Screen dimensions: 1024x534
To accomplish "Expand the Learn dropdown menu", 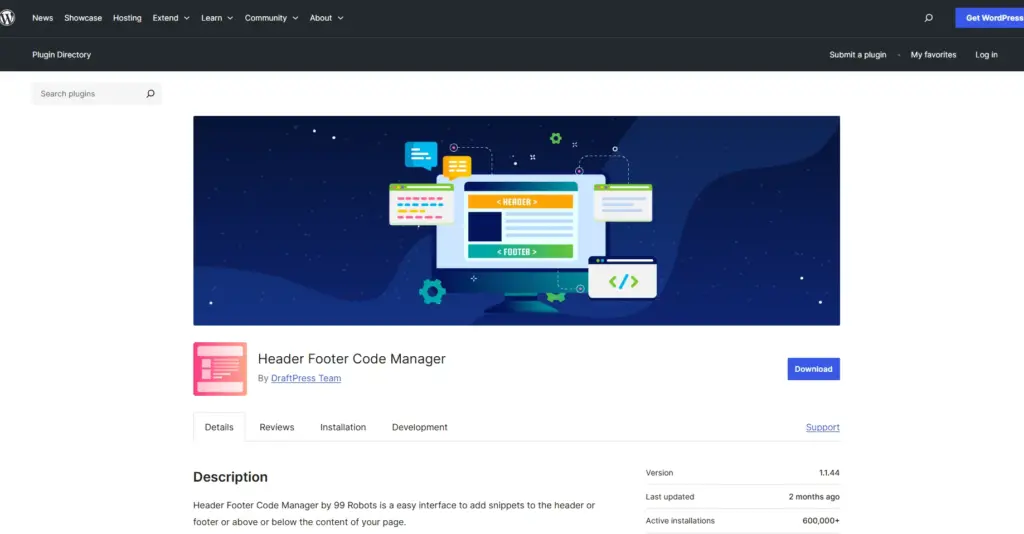I will 217,18.
